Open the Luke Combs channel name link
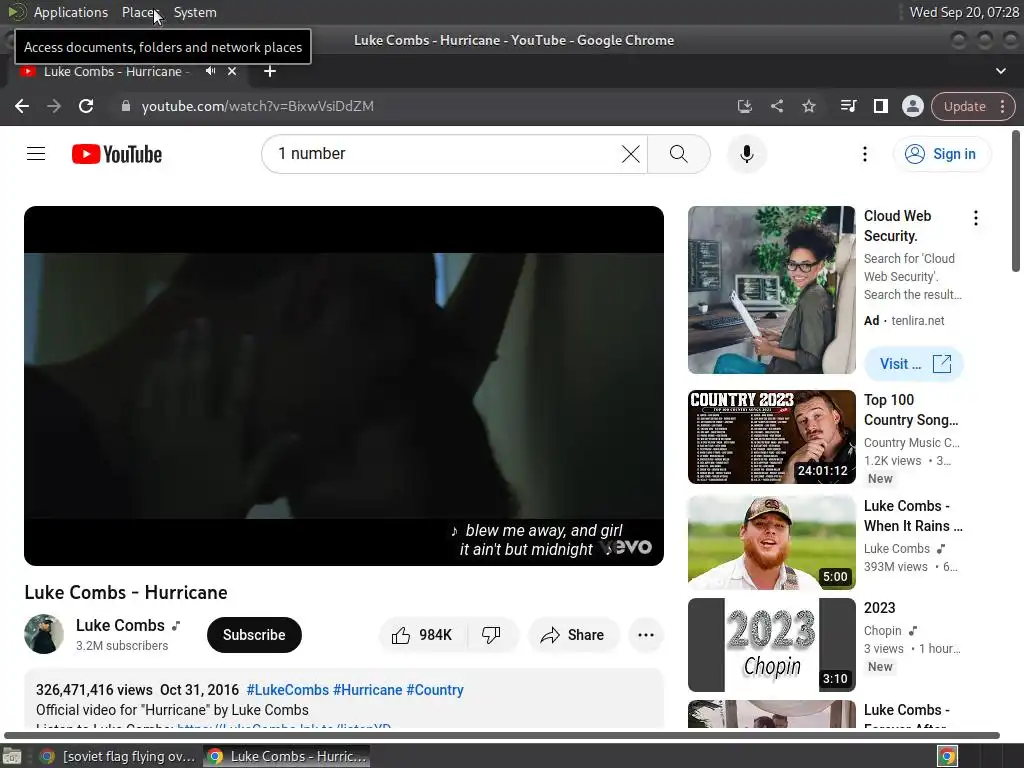This screenshot has height=768, width=1024. click(120, 625)
